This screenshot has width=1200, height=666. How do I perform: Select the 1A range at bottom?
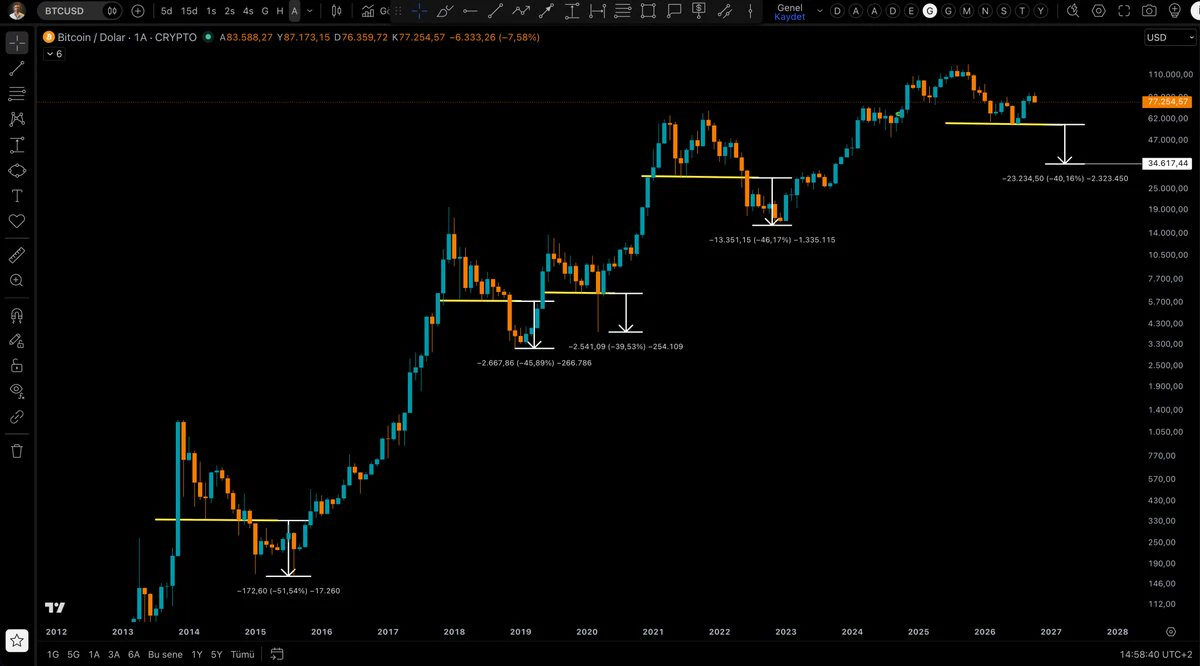click(x=95, y=654)
